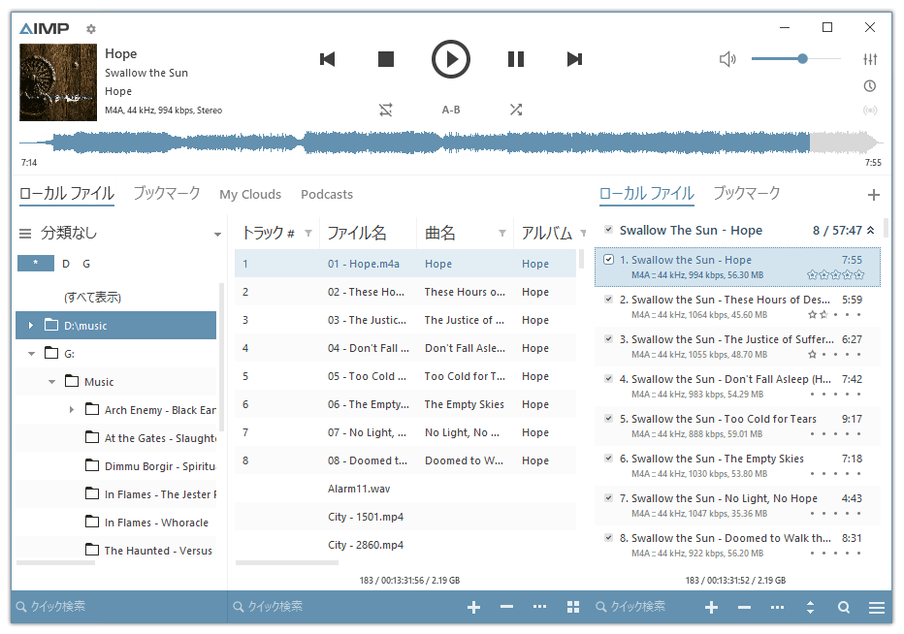Image resolution: width=904 pixels, height=634 pixels.
Task: Switch to playlist ブックマーク tab
Action: pyautogui.click(x=747, y=194)
